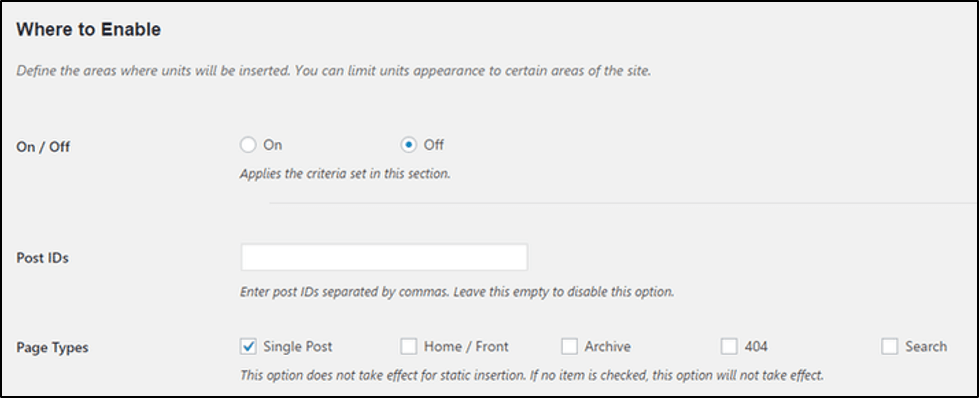Click the 'Search' label text
This screenshot has width=979, height=398.
coord(926,346)
